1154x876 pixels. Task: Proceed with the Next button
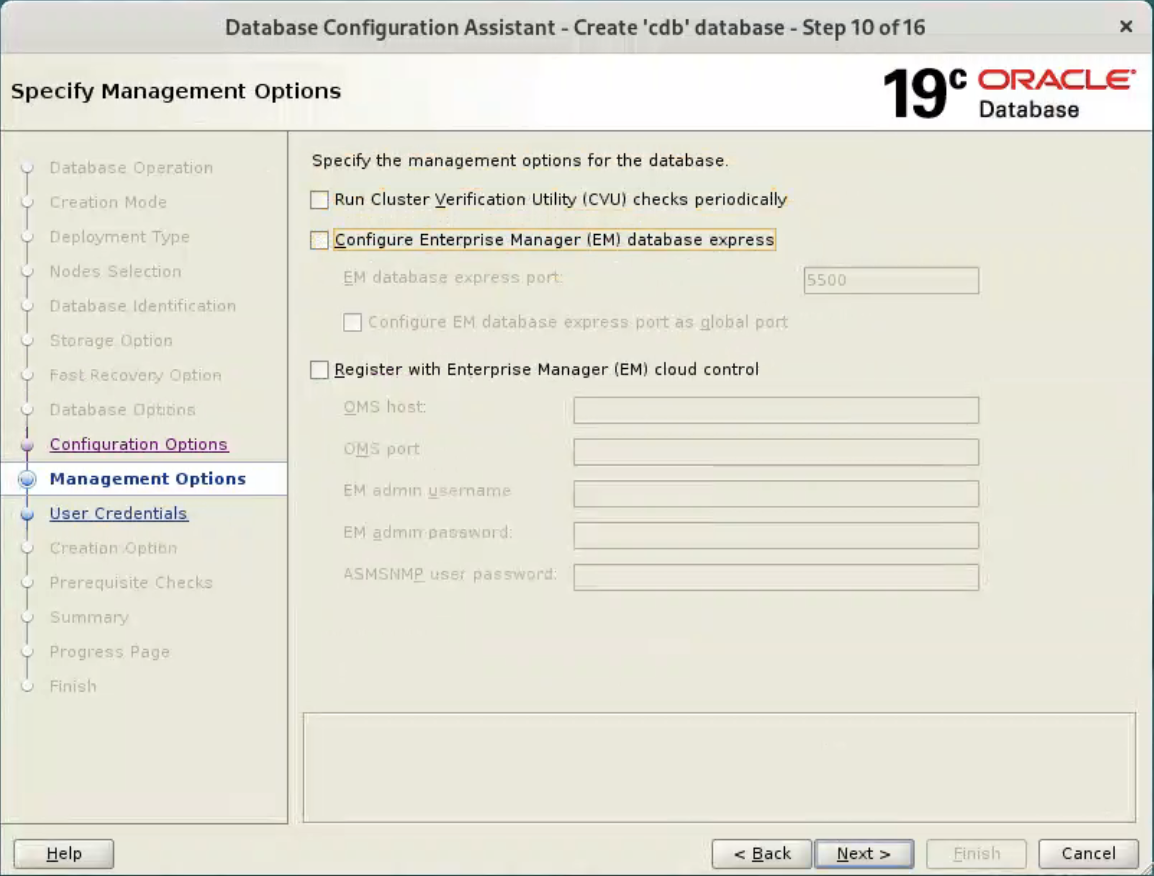(864, 854)
